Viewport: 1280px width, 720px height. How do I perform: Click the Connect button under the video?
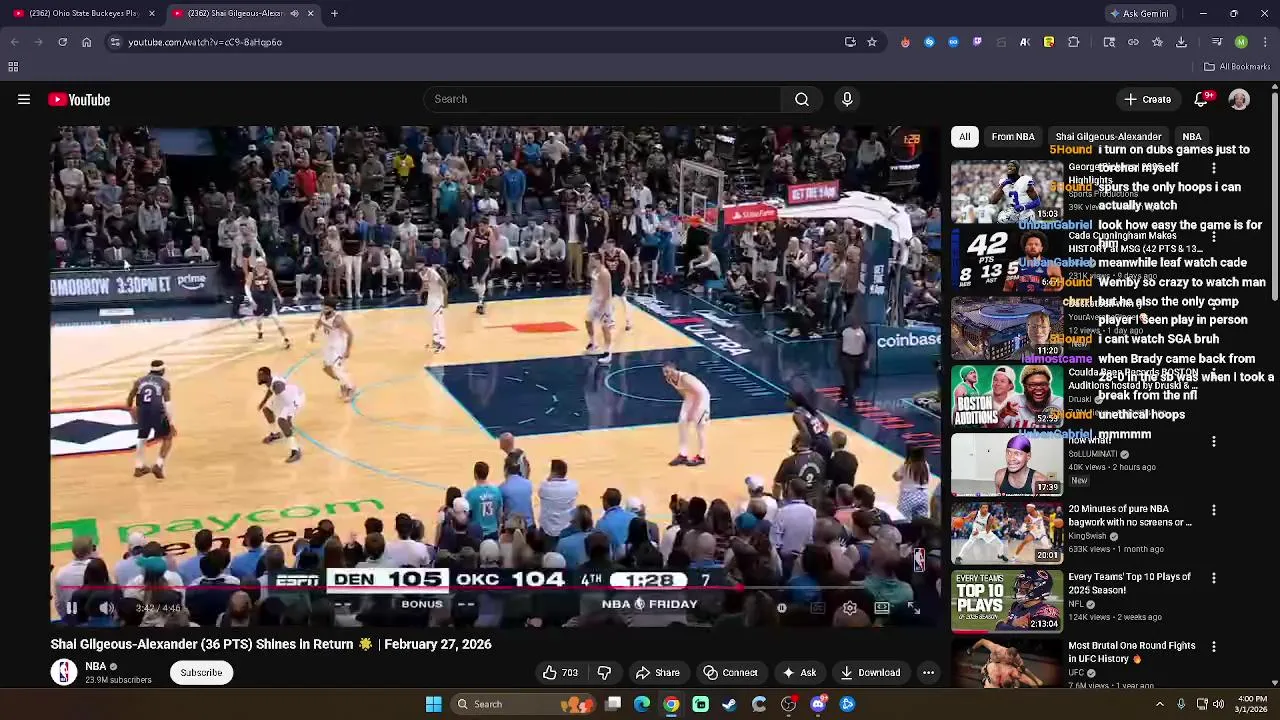(730, 673)
